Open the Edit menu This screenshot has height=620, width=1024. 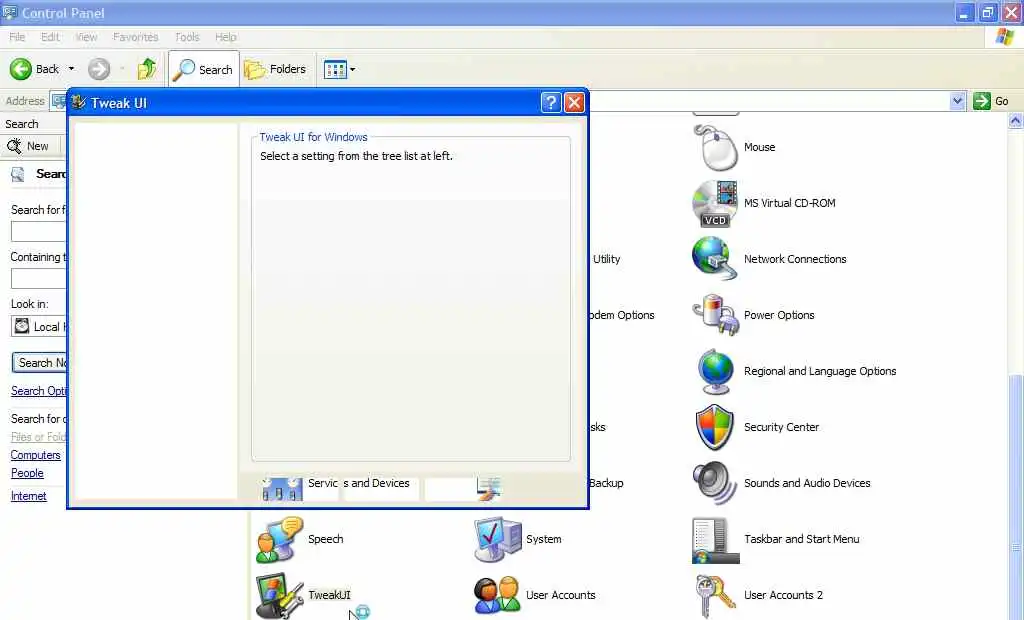click(x=50, y=37)
